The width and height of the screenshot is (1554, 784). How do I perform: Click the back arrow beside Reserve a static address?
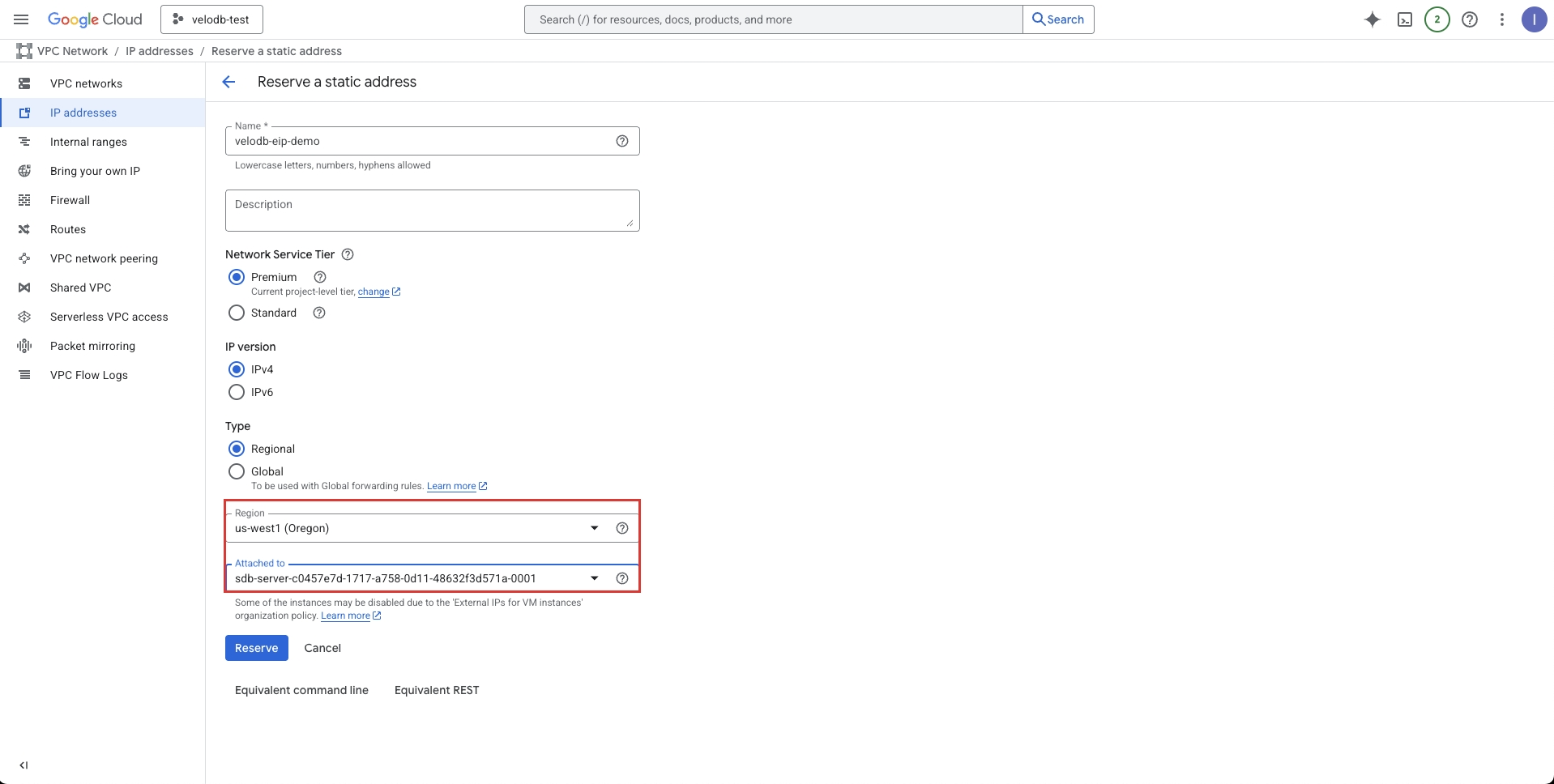coord(228,82)
